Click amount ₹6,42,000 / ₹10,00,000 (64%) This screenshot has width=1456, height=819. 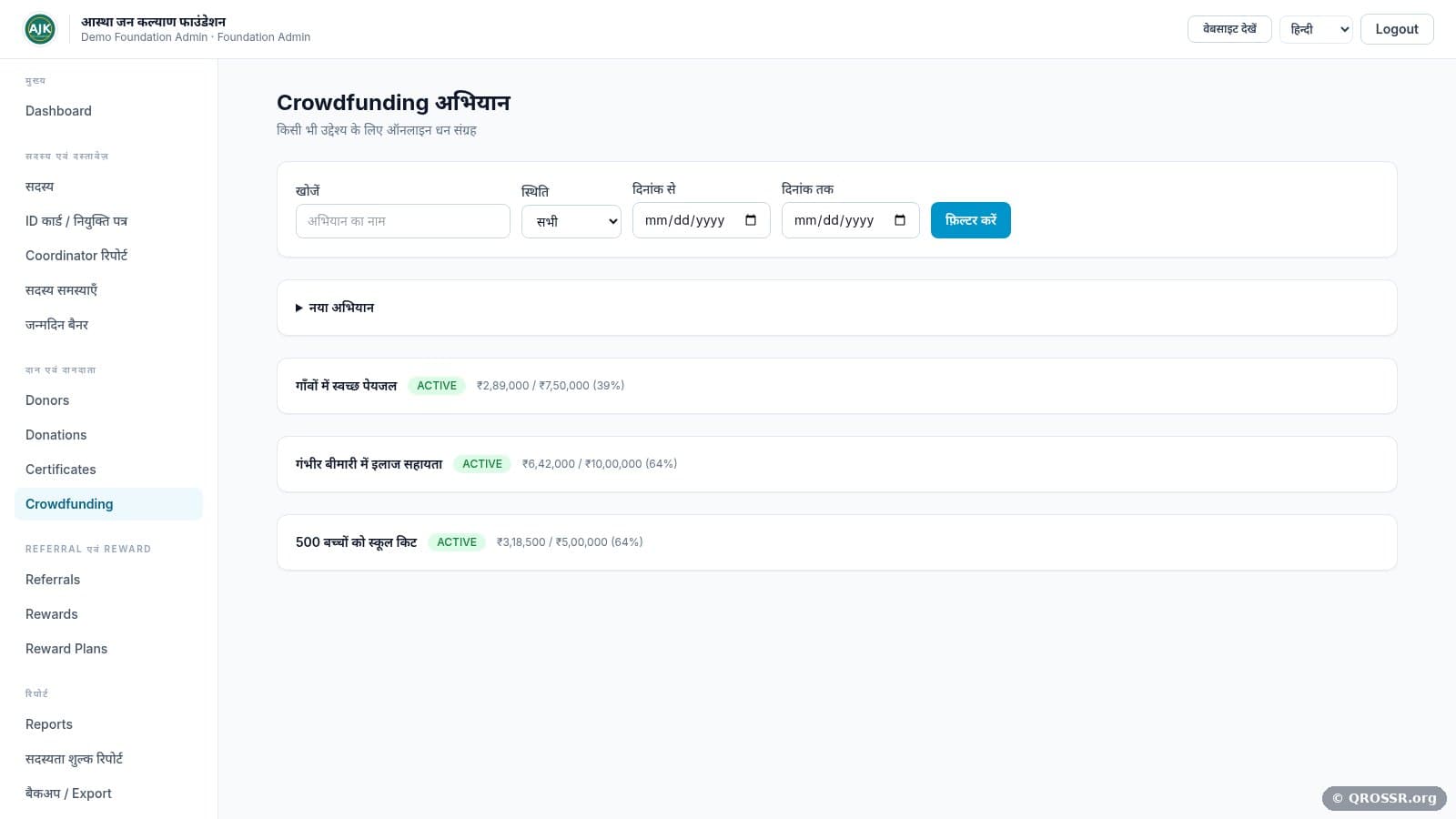point(600,464)
